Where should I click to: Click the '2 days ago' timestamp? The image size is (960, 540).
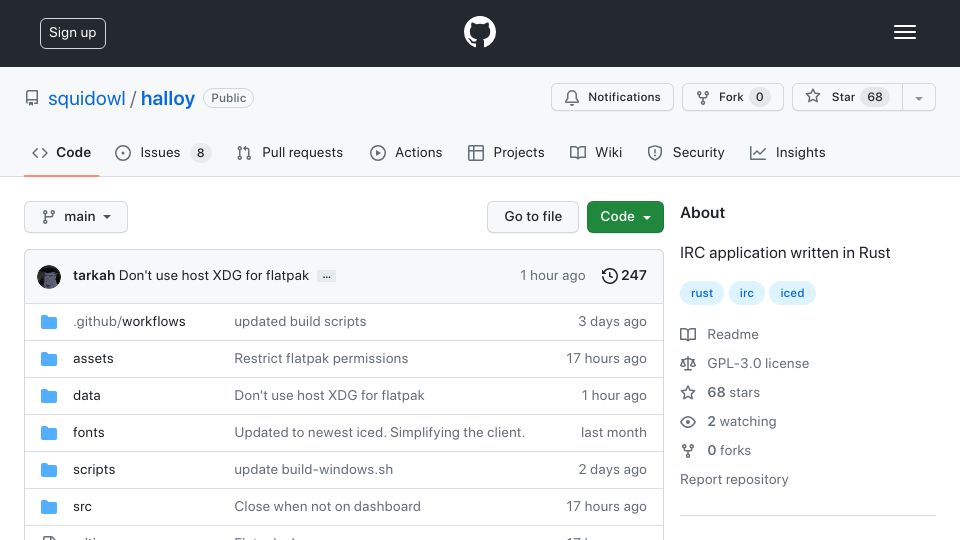pyautogui.click(x=612, y=470)
